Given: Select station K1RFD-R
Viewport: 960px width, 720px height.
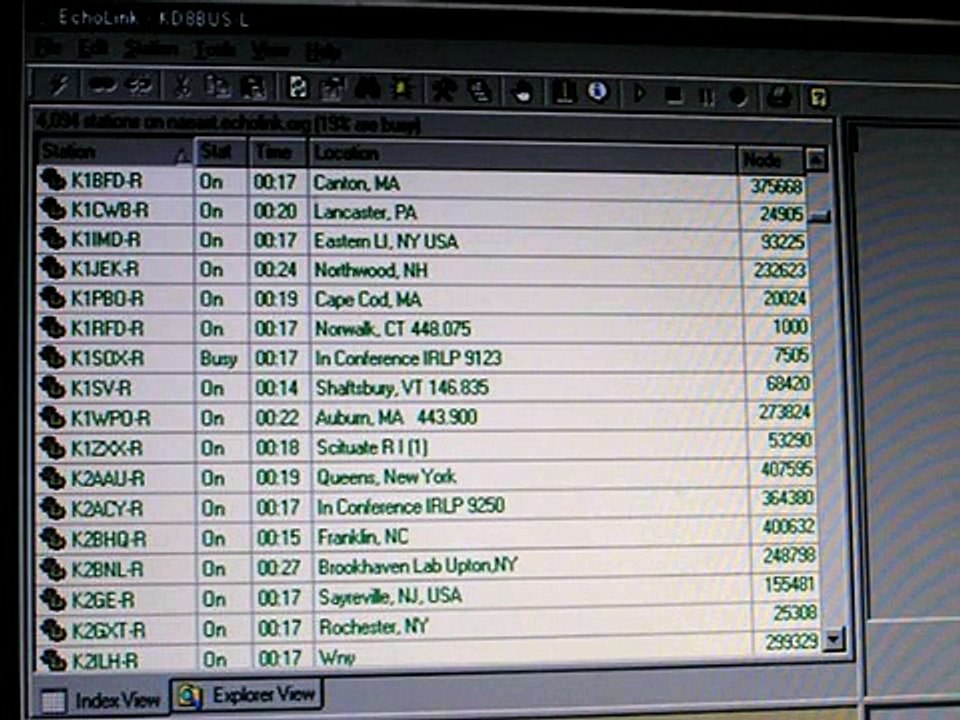Looking at the screenshot, I should tap(108, 329).
